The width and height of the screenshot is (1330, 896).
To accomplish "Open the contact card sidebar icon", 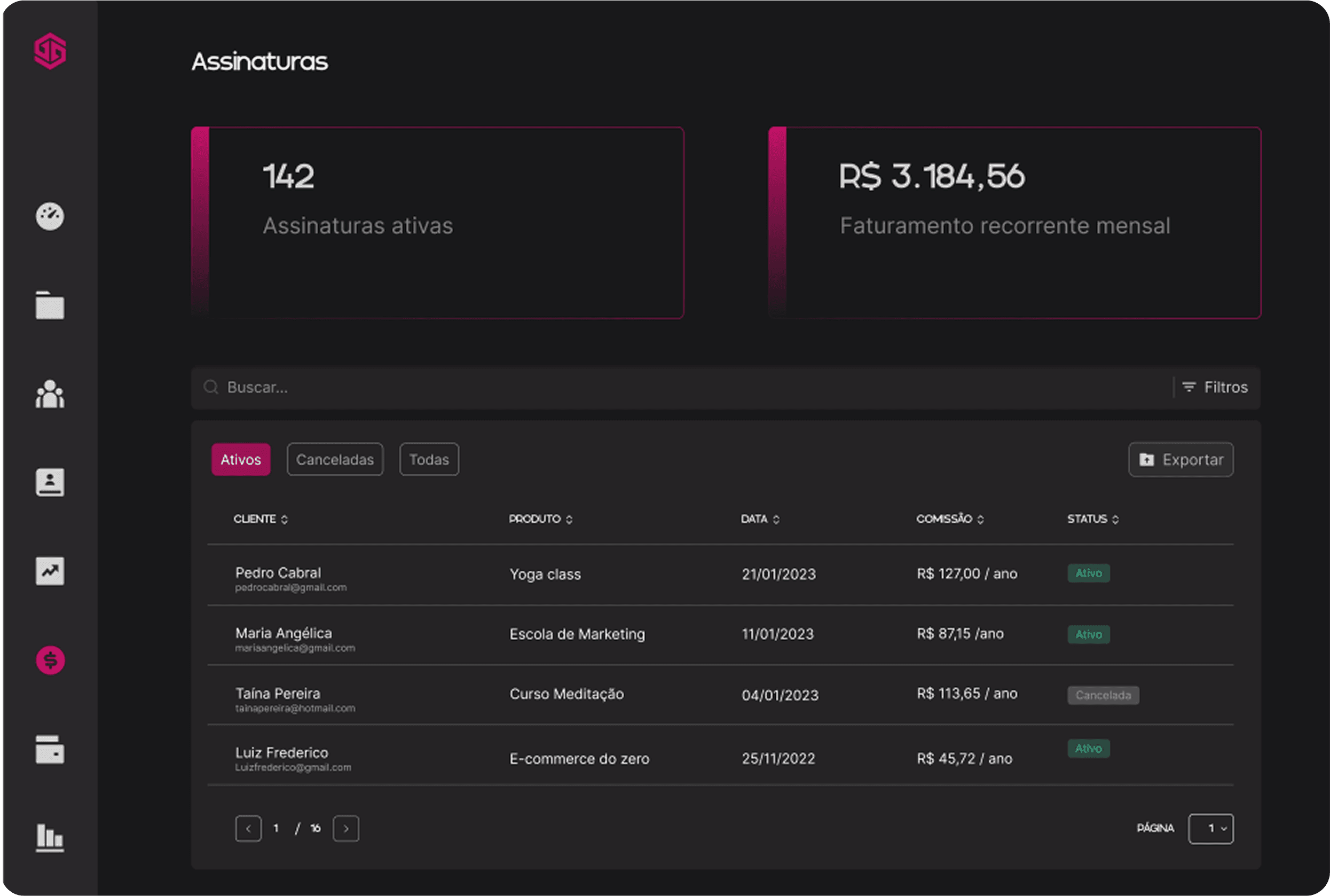I will pos(50,482).
